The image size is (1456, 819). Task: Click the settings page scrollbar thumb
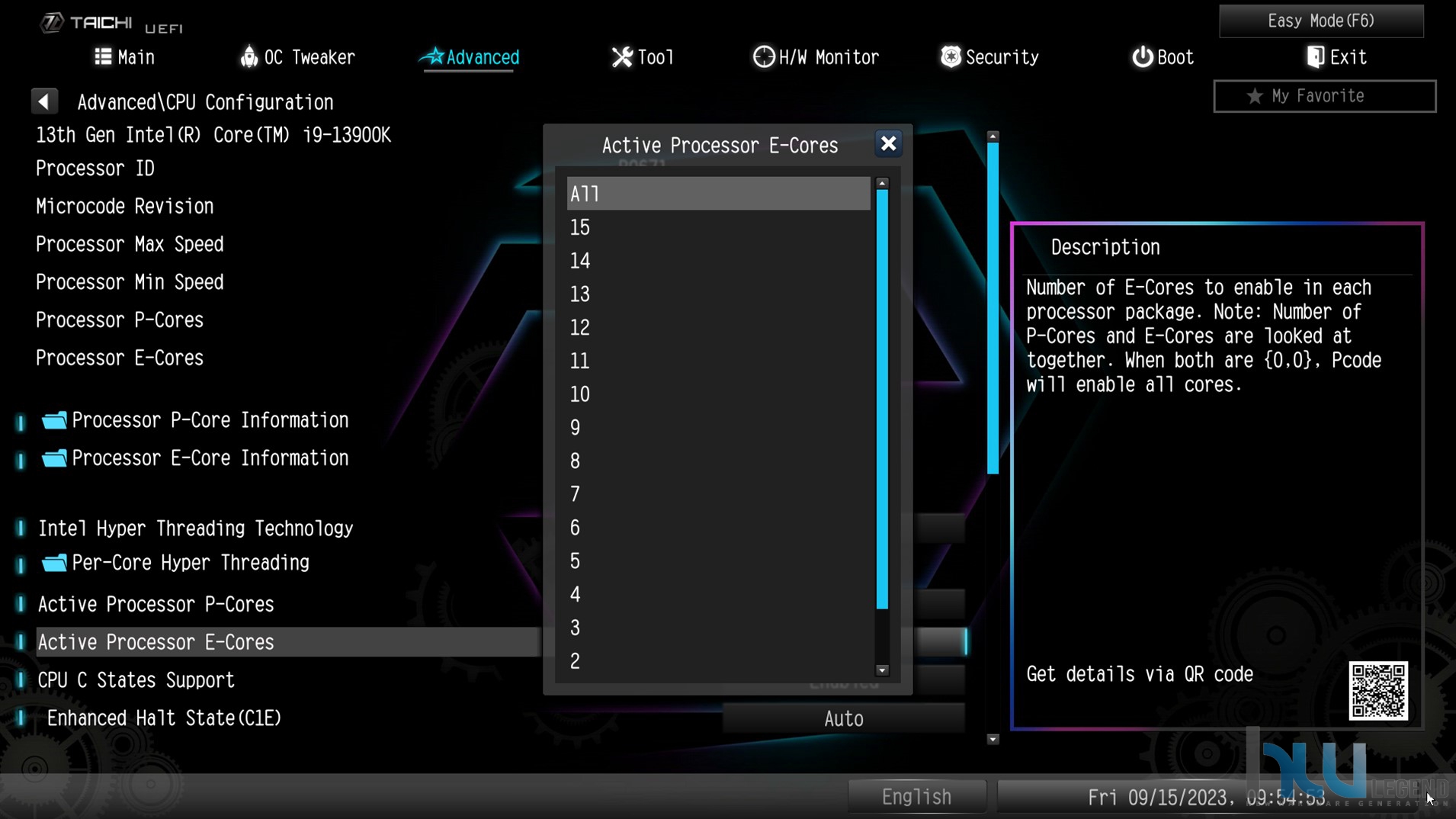click(993, 308)
